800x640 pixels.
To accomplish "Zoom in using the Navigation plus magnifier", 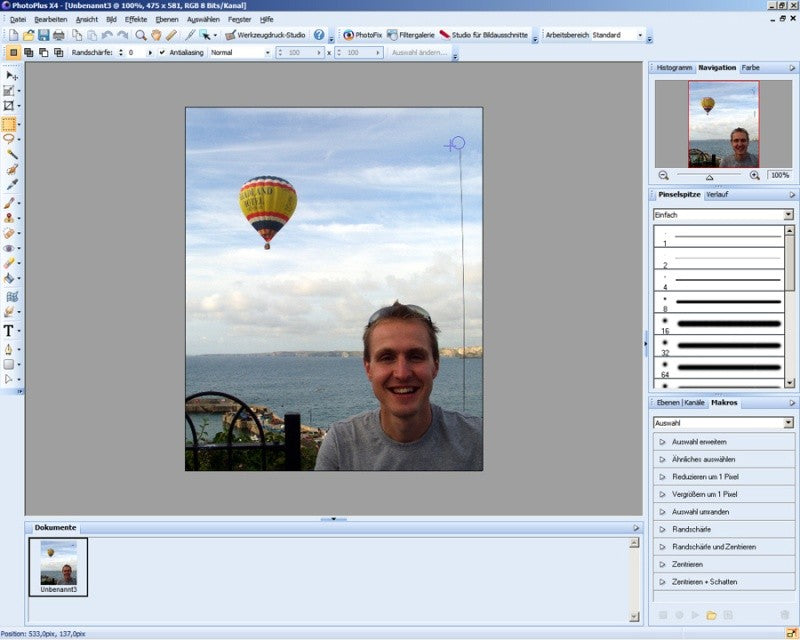I will coord(755,176).
